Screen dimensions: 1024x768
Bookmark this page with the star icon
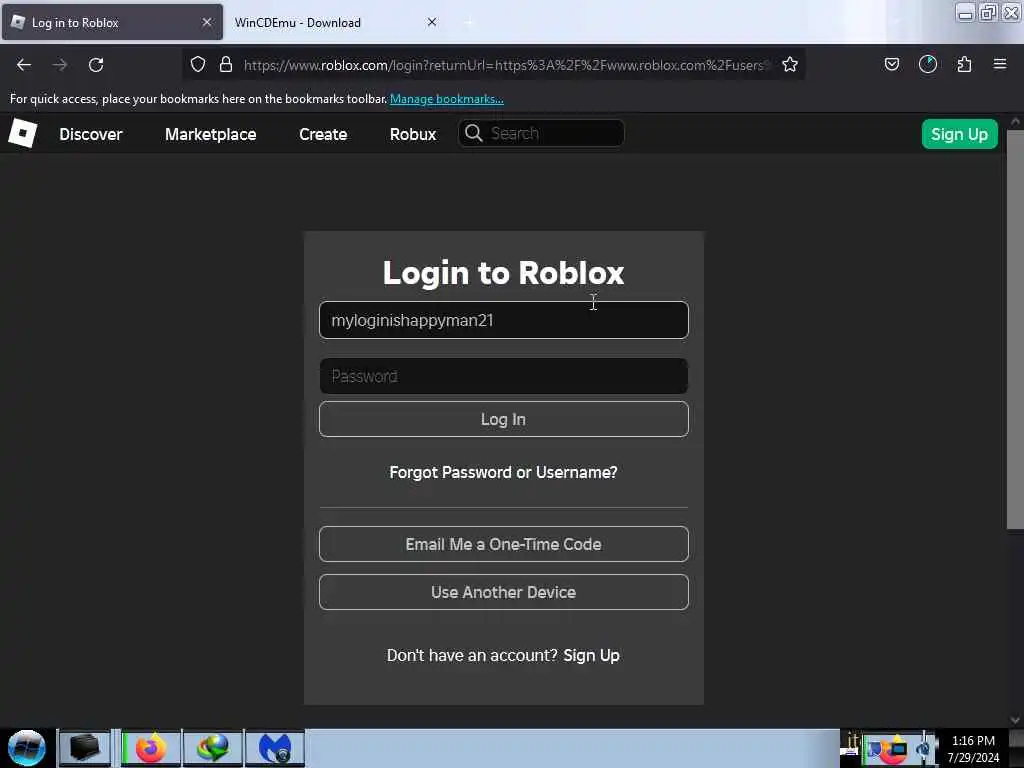click(790, 65)
